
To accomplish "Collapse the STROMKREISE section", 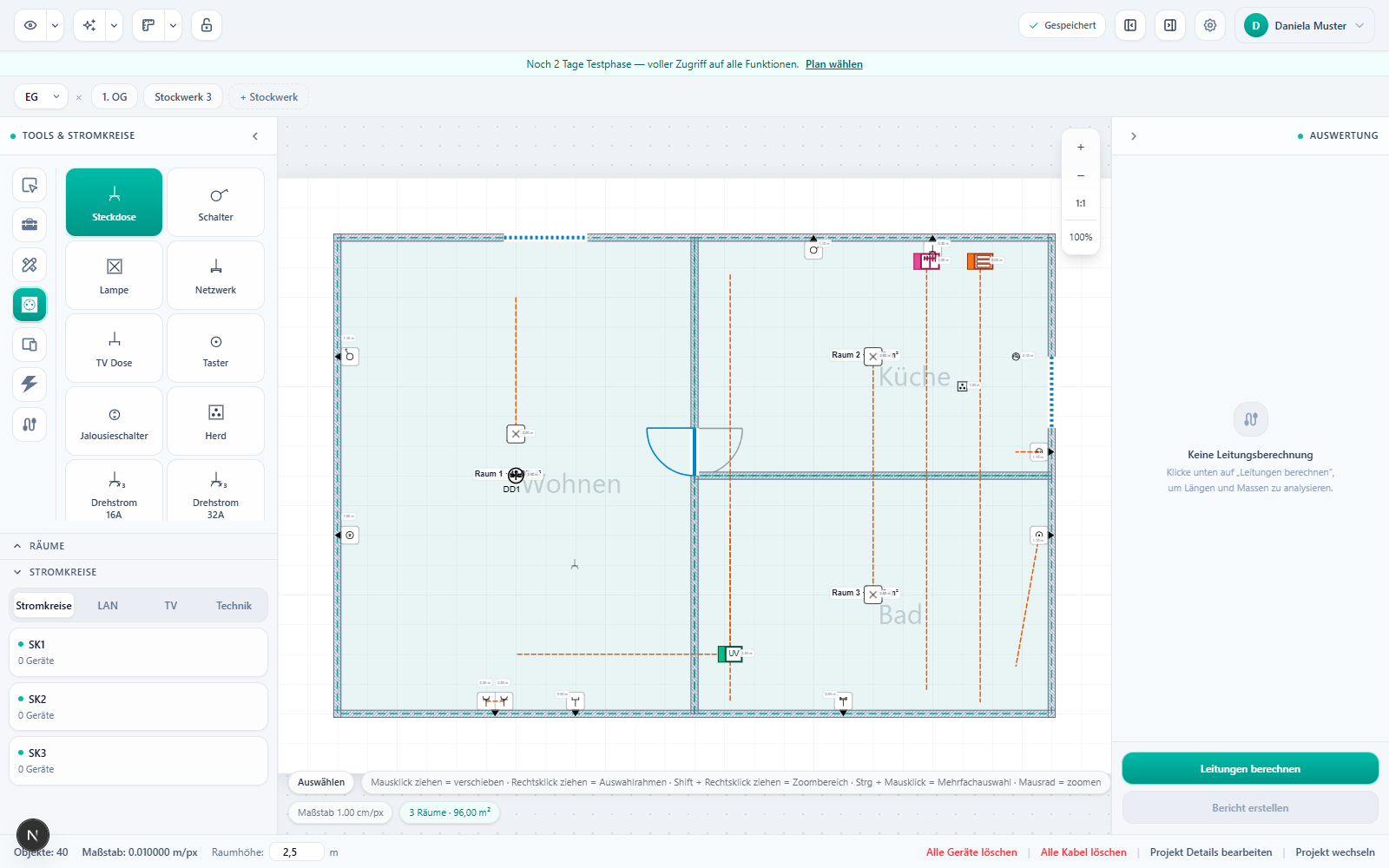I will coord(139,572).
